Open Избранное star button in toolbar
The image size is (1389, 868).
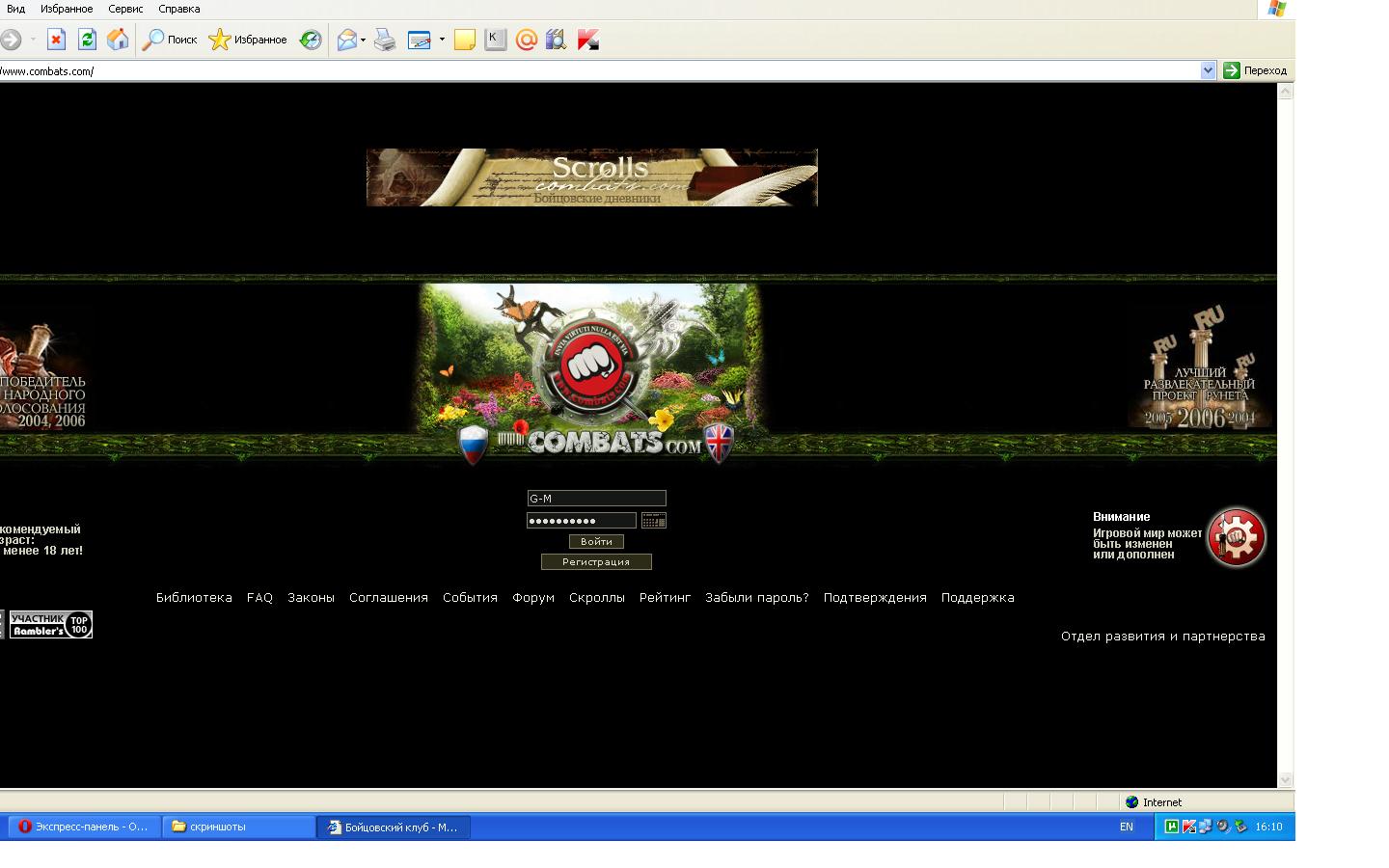248,40
